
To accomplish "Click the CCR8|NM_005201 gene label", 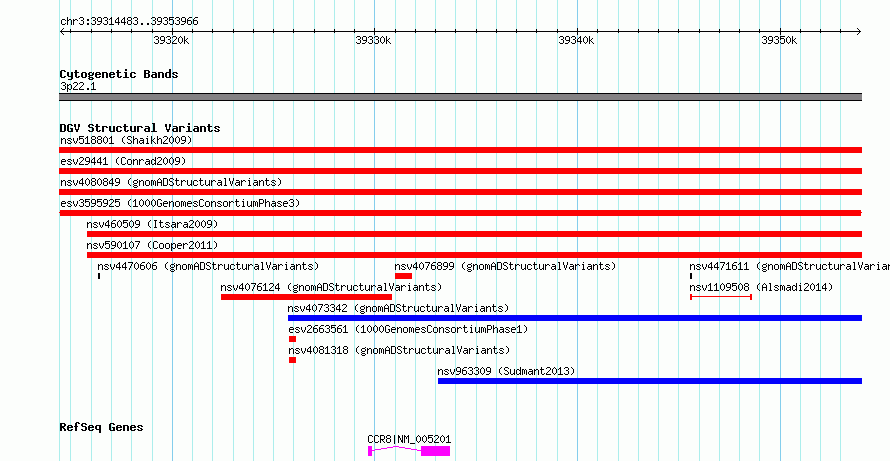I will pos(409,439).
